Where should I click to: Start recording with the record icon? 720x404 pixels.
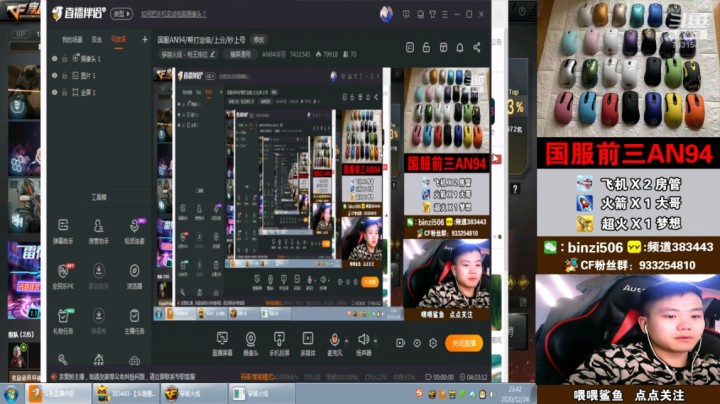(x=400, y=343)
